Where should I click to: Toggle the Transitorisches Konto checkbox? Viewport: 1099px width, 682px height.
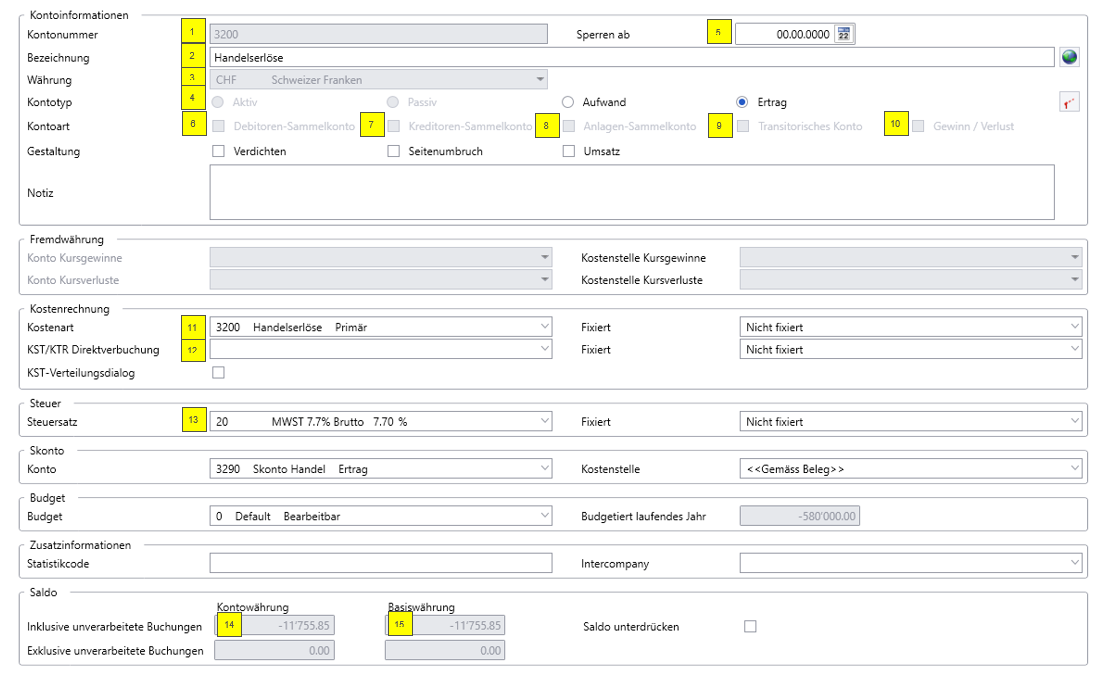tap(744, 126)
